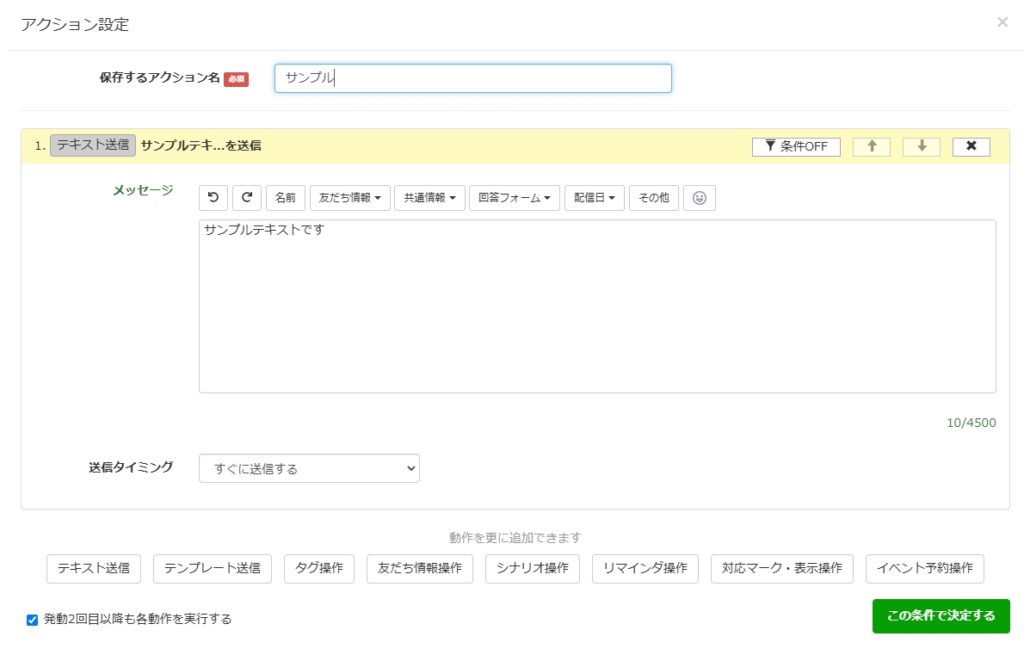Viewport: 1024px width, 655px height.
Task: Click the 保存するアクション名 input field
Action: 472,78
